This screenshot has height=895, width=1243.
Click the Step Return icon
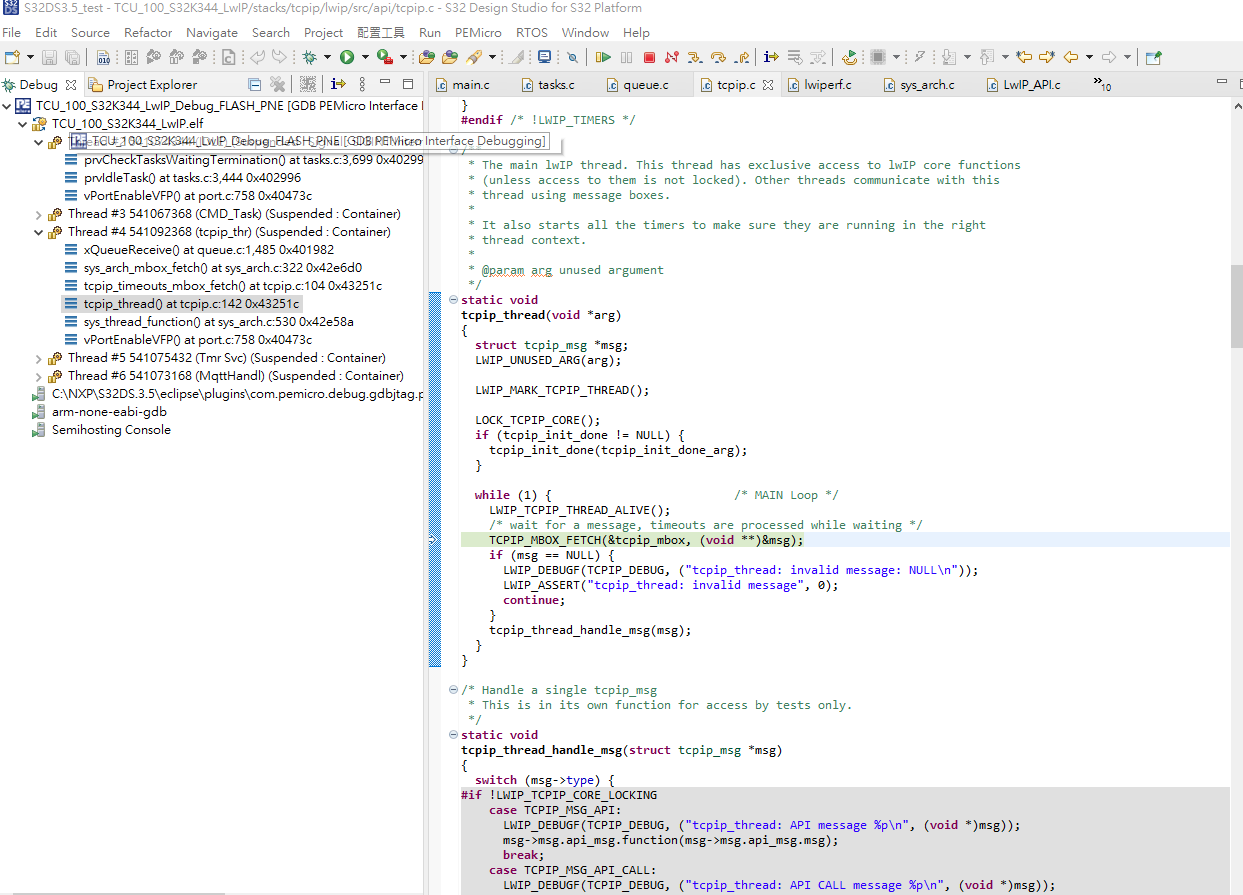[741, 58]
